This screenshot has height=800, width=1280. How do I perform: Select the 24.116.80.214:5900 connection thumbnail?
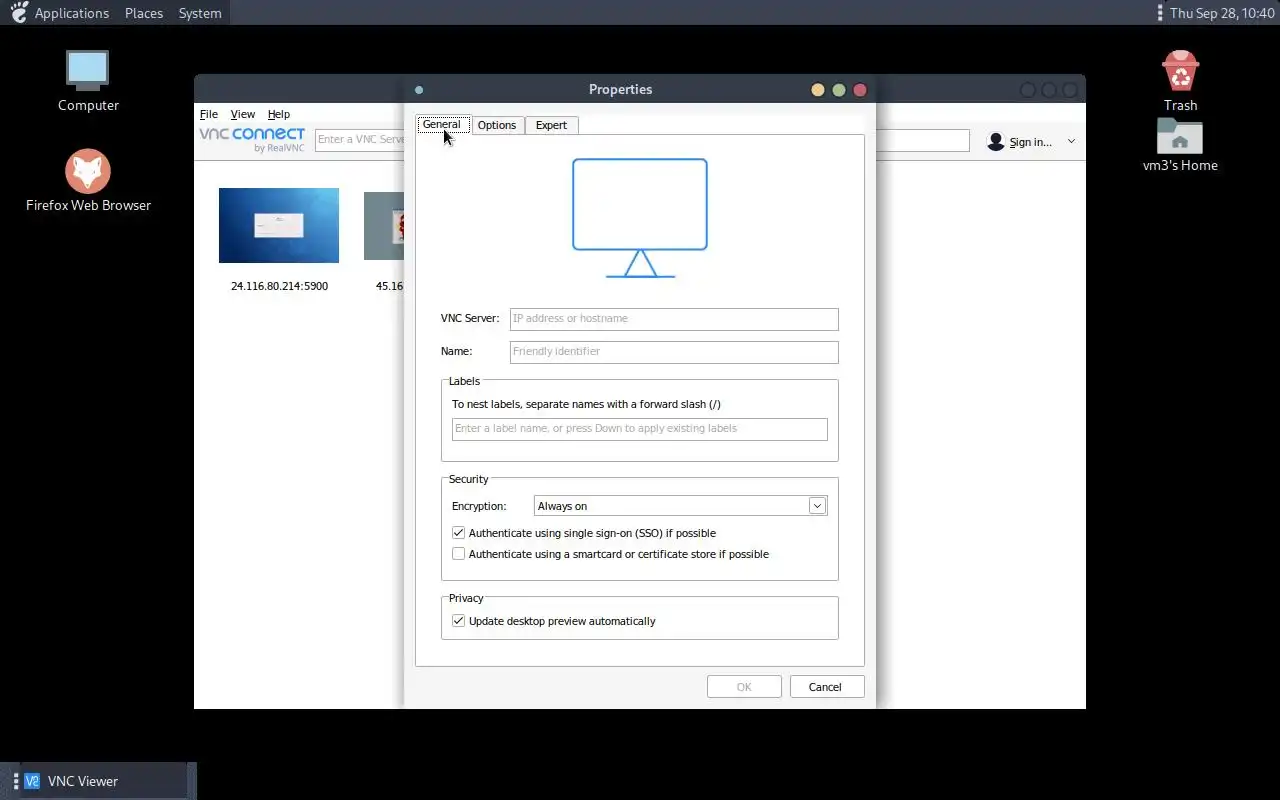279,225
